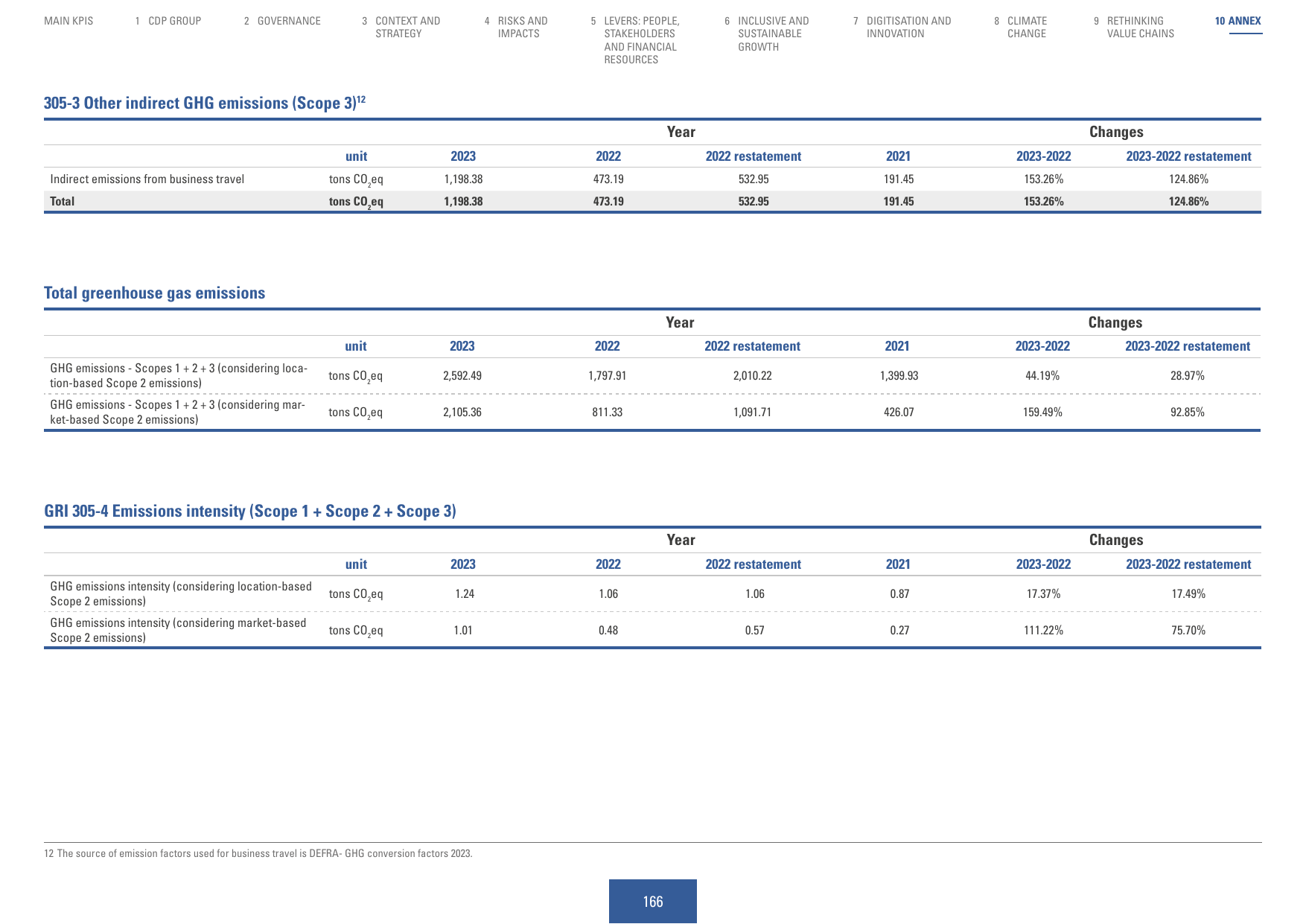Click the value 2,105.36
The width and height of the screenshot is (1306, 924).
tap(462, 412)
